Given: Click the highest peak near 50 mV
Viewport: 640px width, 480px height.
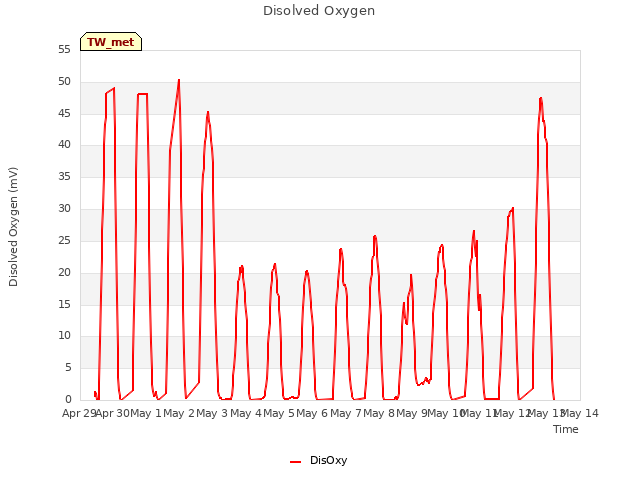Looking at the screenshot, I should click(179, 80).
